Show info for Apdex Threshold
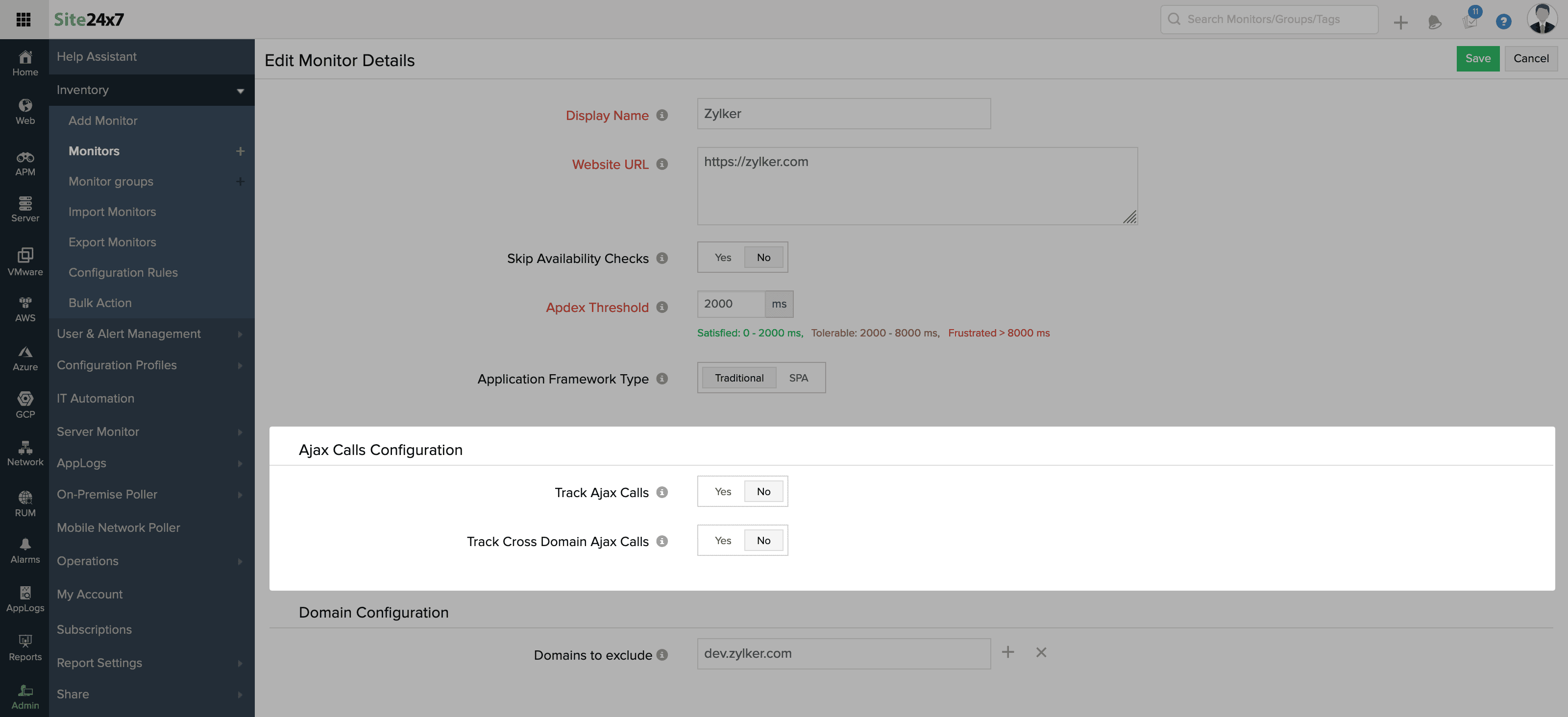The height and width of the screenshot is (717, 1568). point(662,307)
